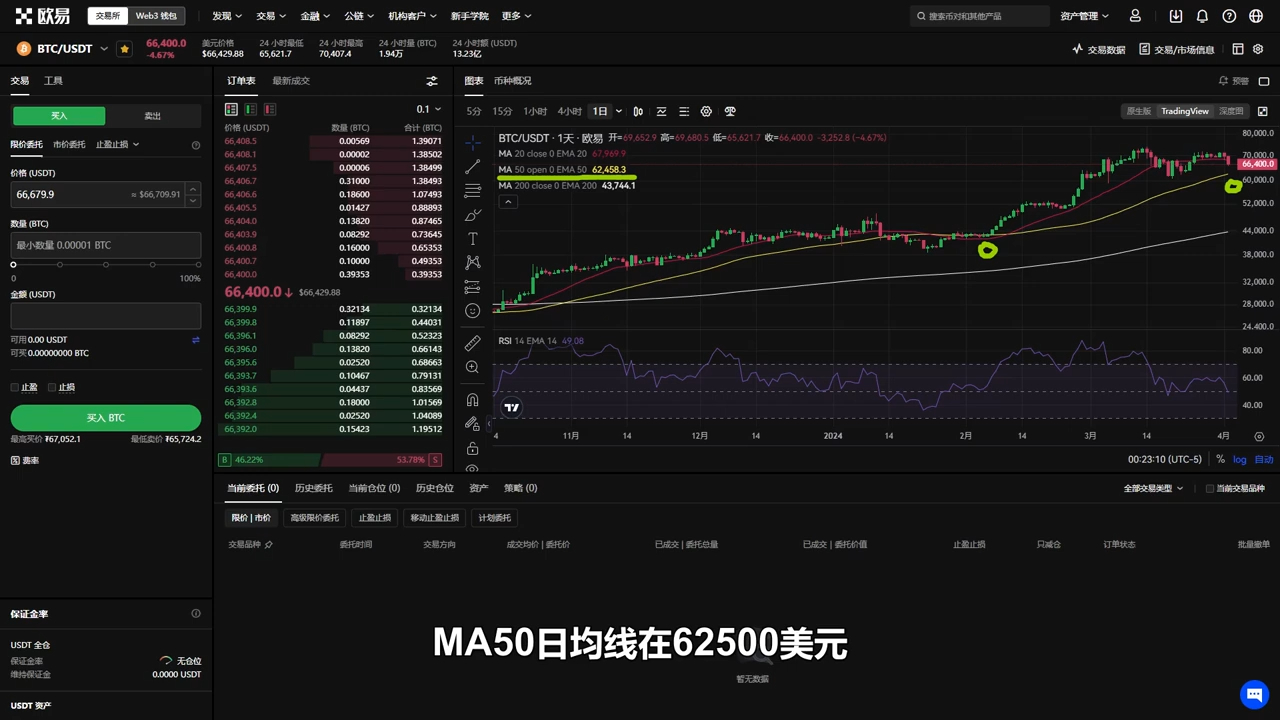Open candlestick chart type selector

click(x=638, y=111)
